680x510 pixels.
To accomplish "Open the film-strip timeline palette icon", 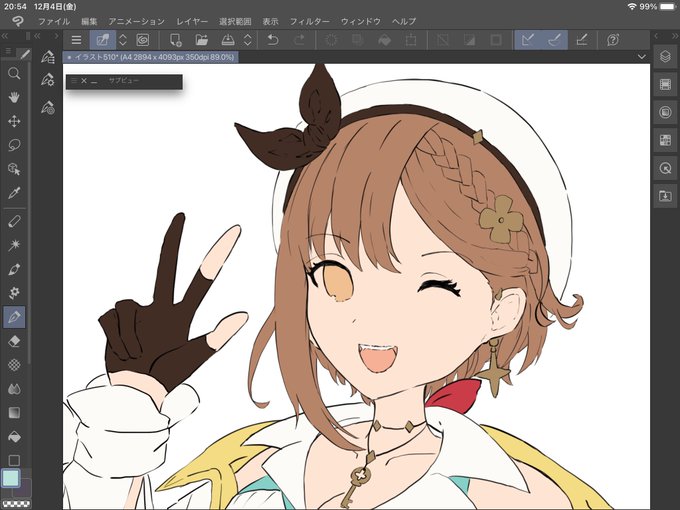I will click(x=665, y=84).
